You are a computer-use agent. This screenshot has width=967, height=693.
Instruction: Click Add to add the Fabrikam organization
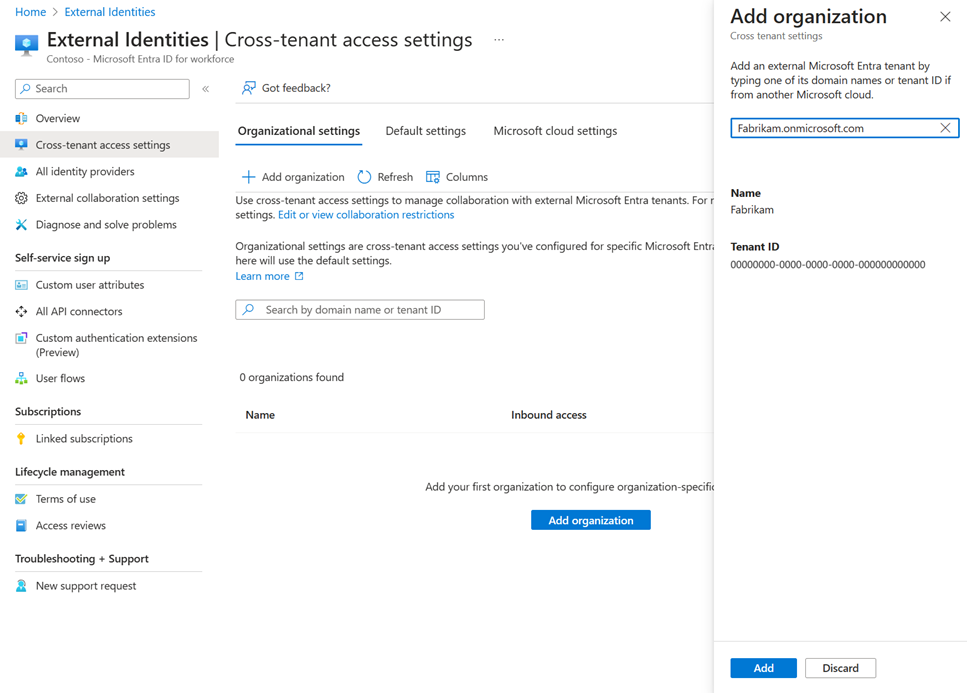pyautogui.click(x=763, y=667)
